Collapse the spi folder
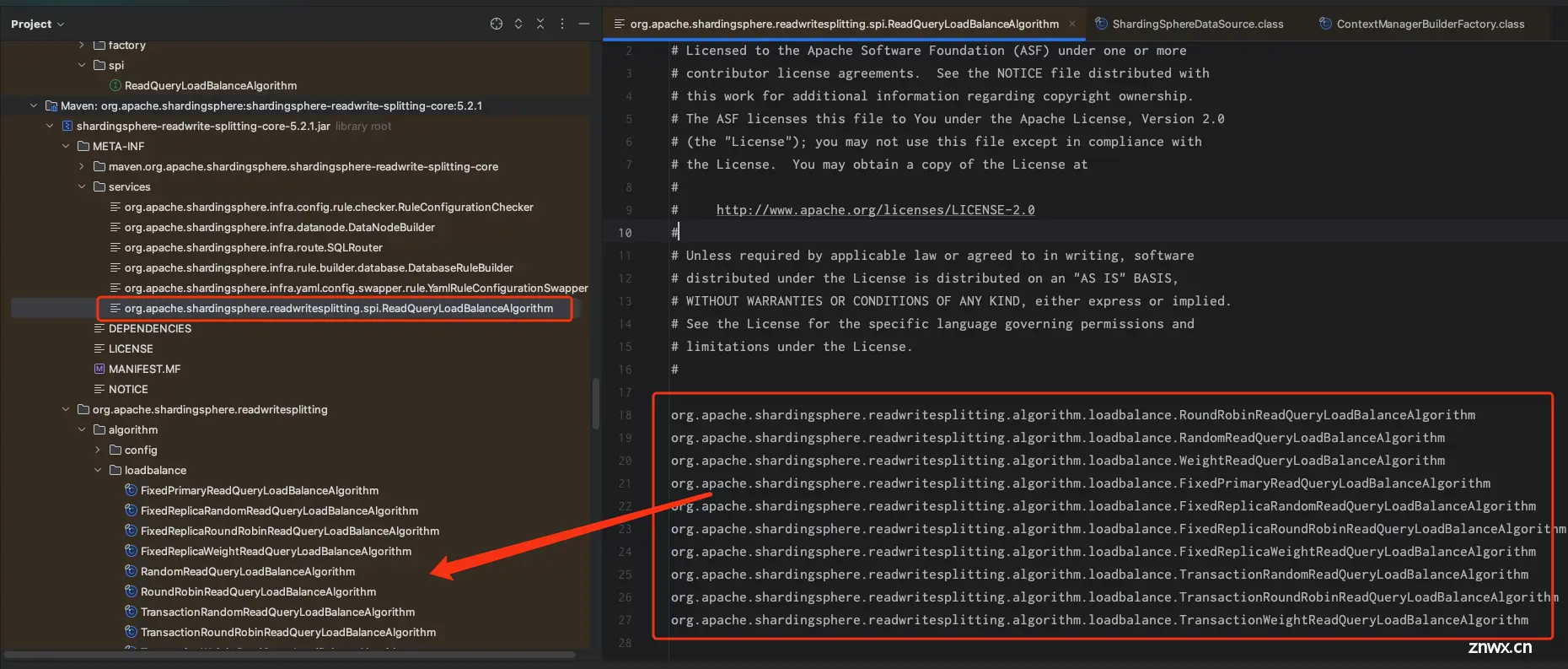1568x669 pixels. 82,65
